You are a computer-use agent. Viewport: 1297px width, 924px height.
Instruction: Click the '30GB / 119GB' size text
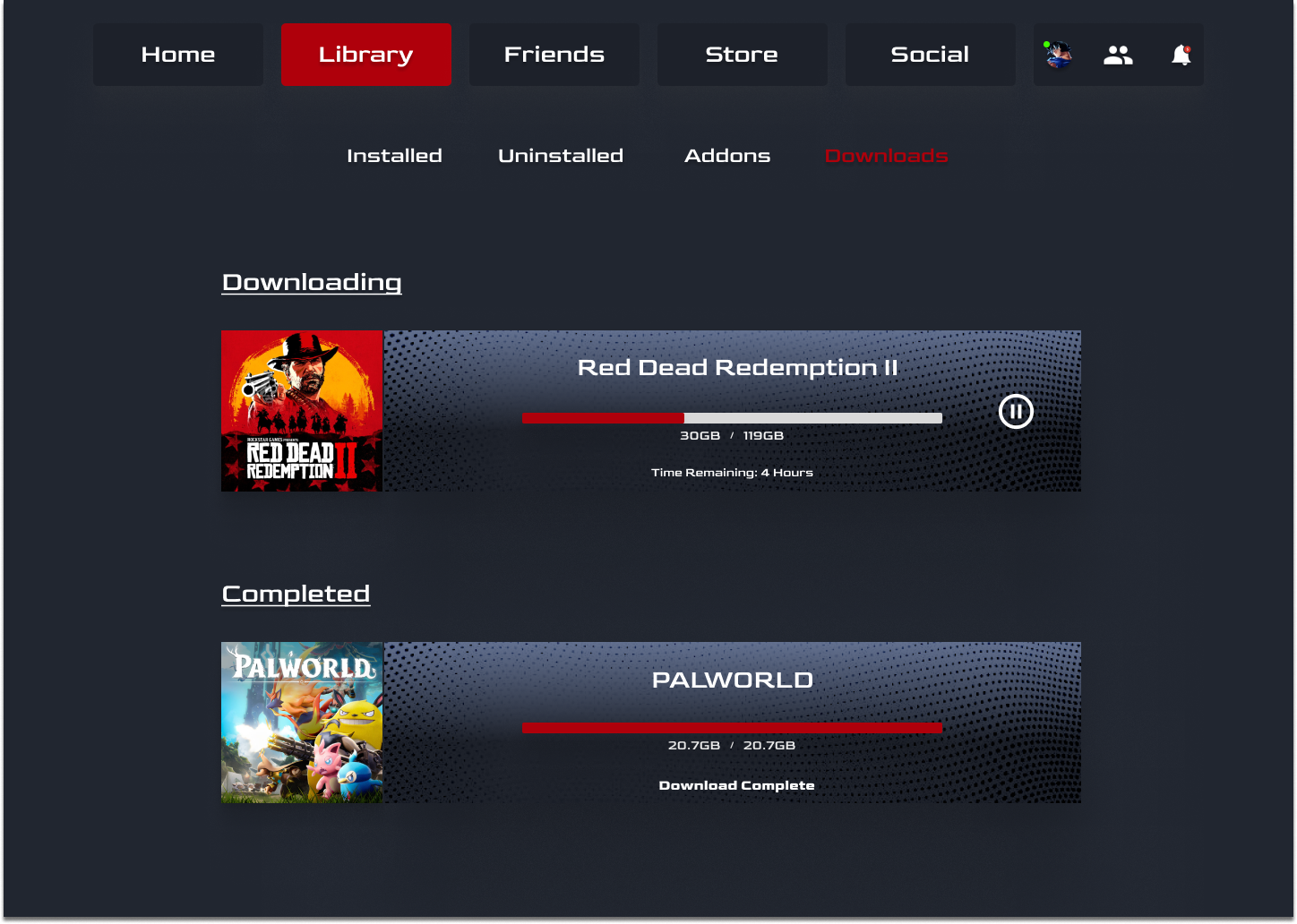point(732,436)
